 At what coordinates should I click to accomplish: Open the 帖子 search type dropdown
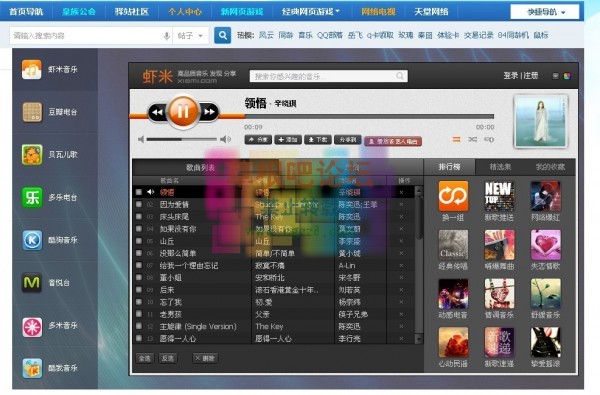pos(191,36)
